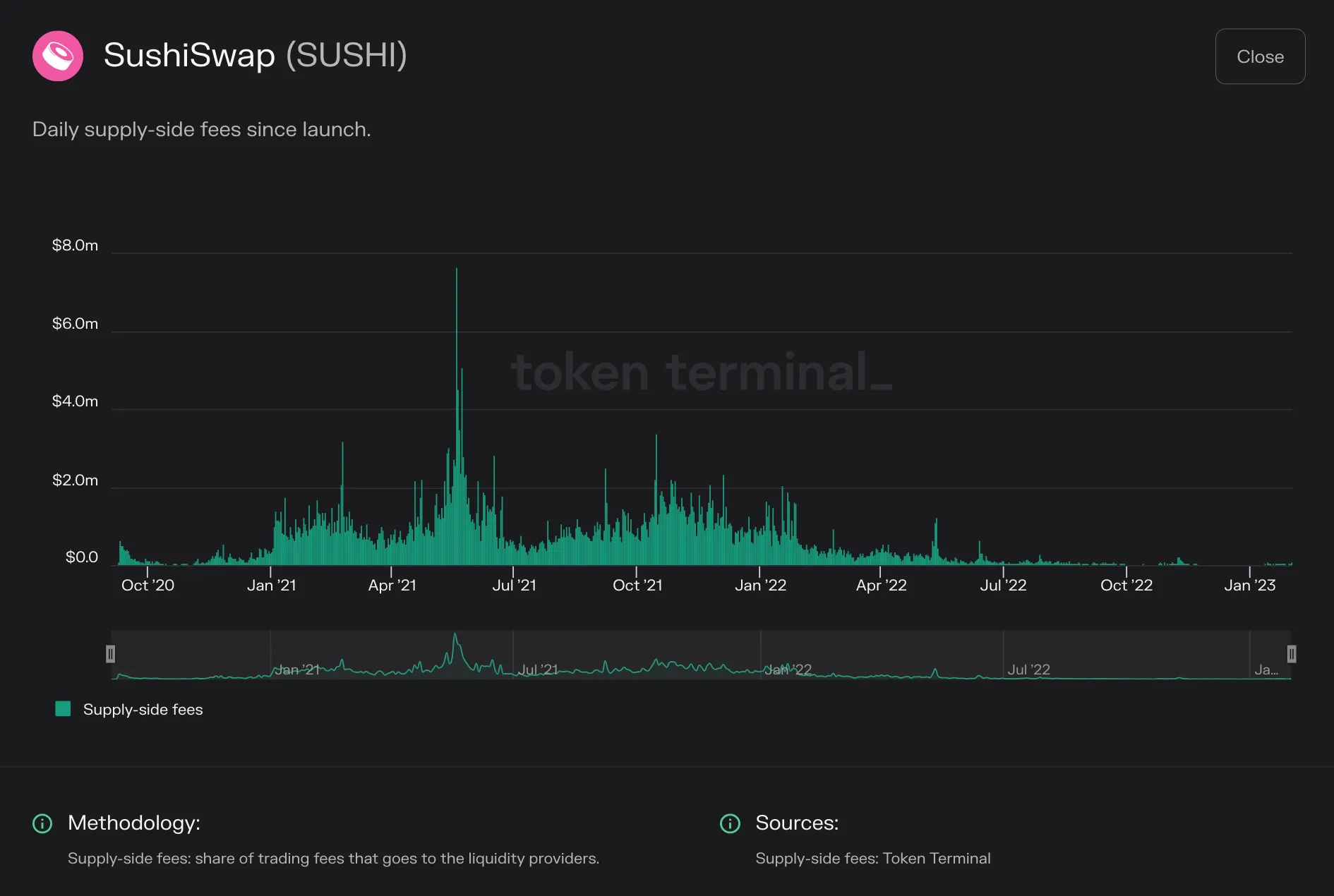Click the Supply-side fees legend label

(x=143, y=710)
